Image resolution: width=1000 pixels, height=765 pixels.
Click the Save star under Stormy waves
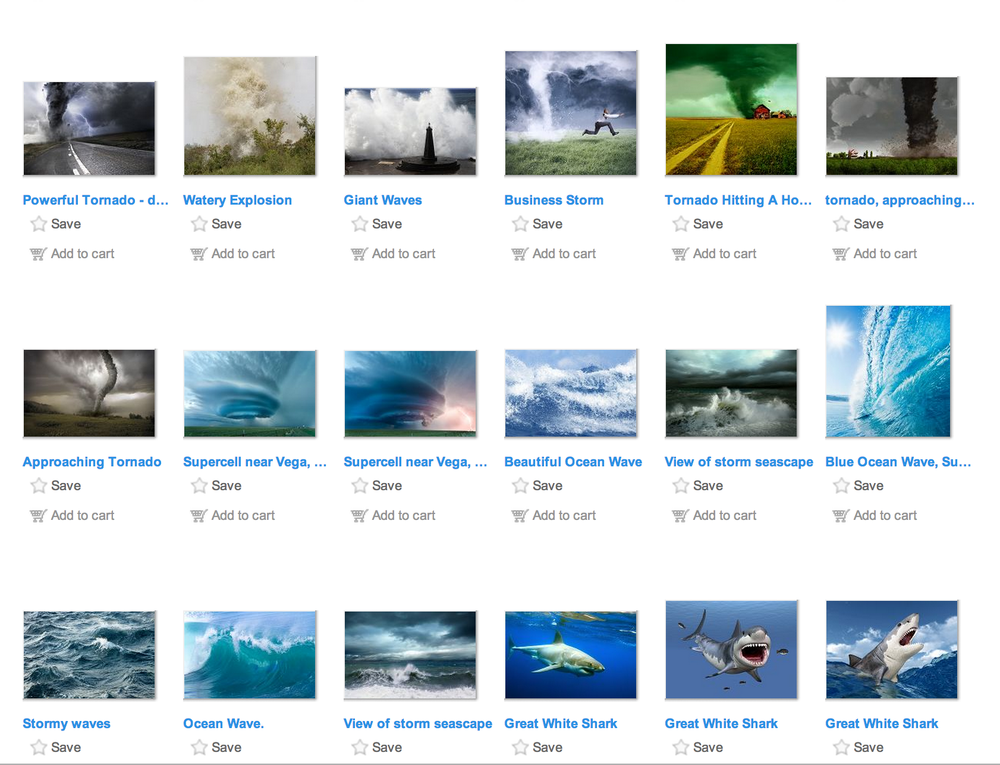pyautogui.click(x=39, y=747)
